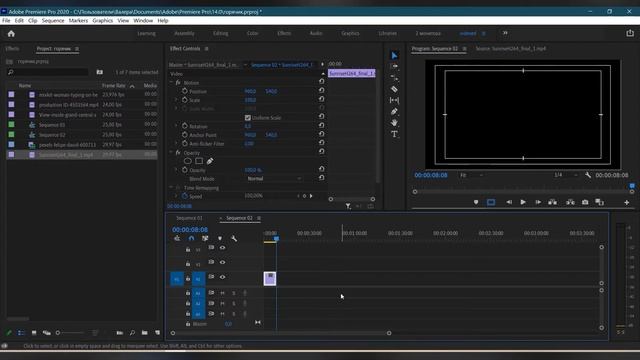Open playback resolution 1/4 dropdown
The image size is (640, 360).
(x=566, y=175)
